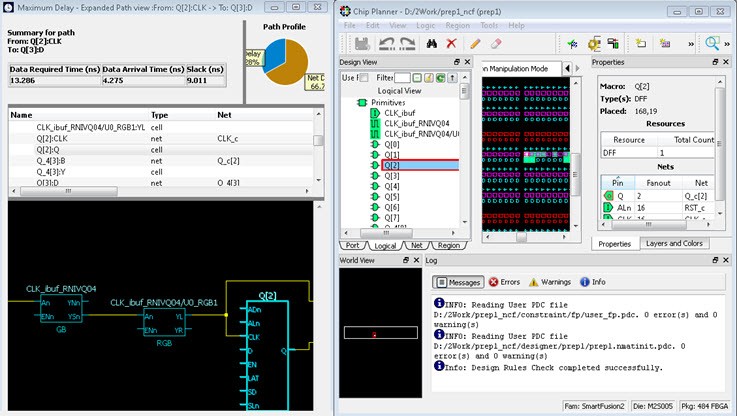Select the pencil edit tool icon
Screen dimensions: 737x416
(475, 44)
